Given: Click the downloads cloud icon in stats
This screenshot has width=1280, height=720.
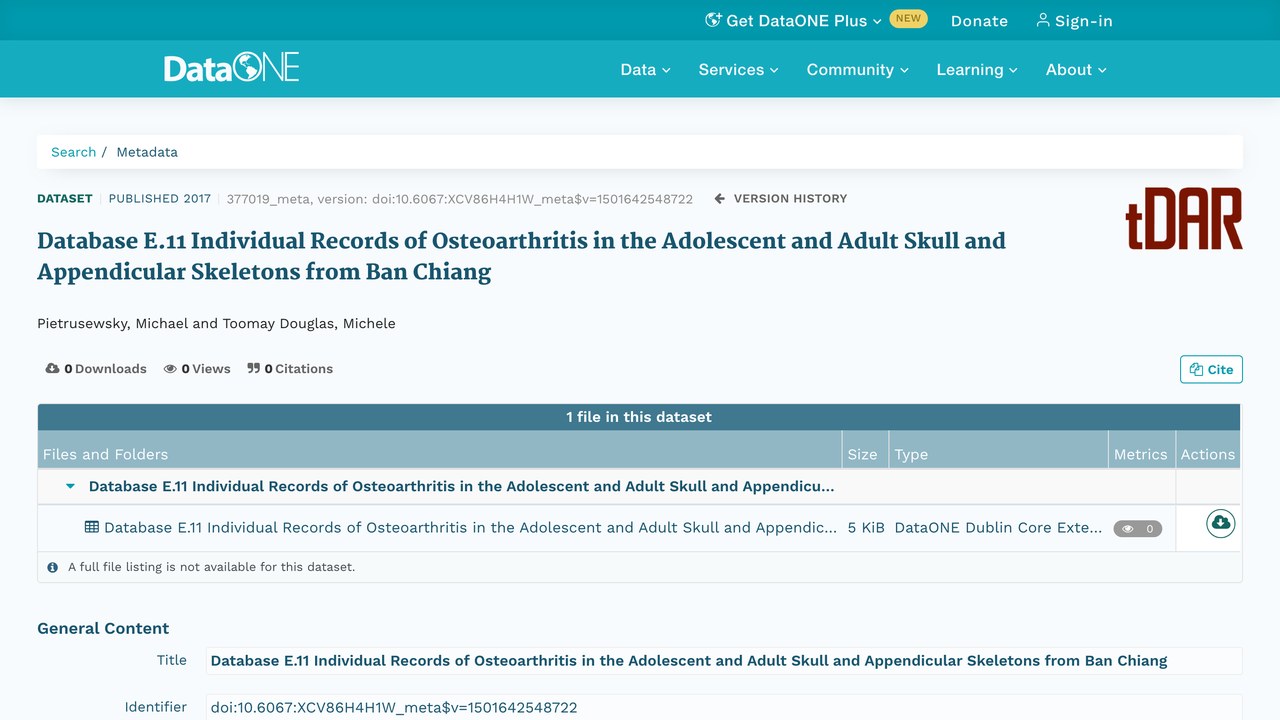Looking at the screenshot, I should (52, 369).
